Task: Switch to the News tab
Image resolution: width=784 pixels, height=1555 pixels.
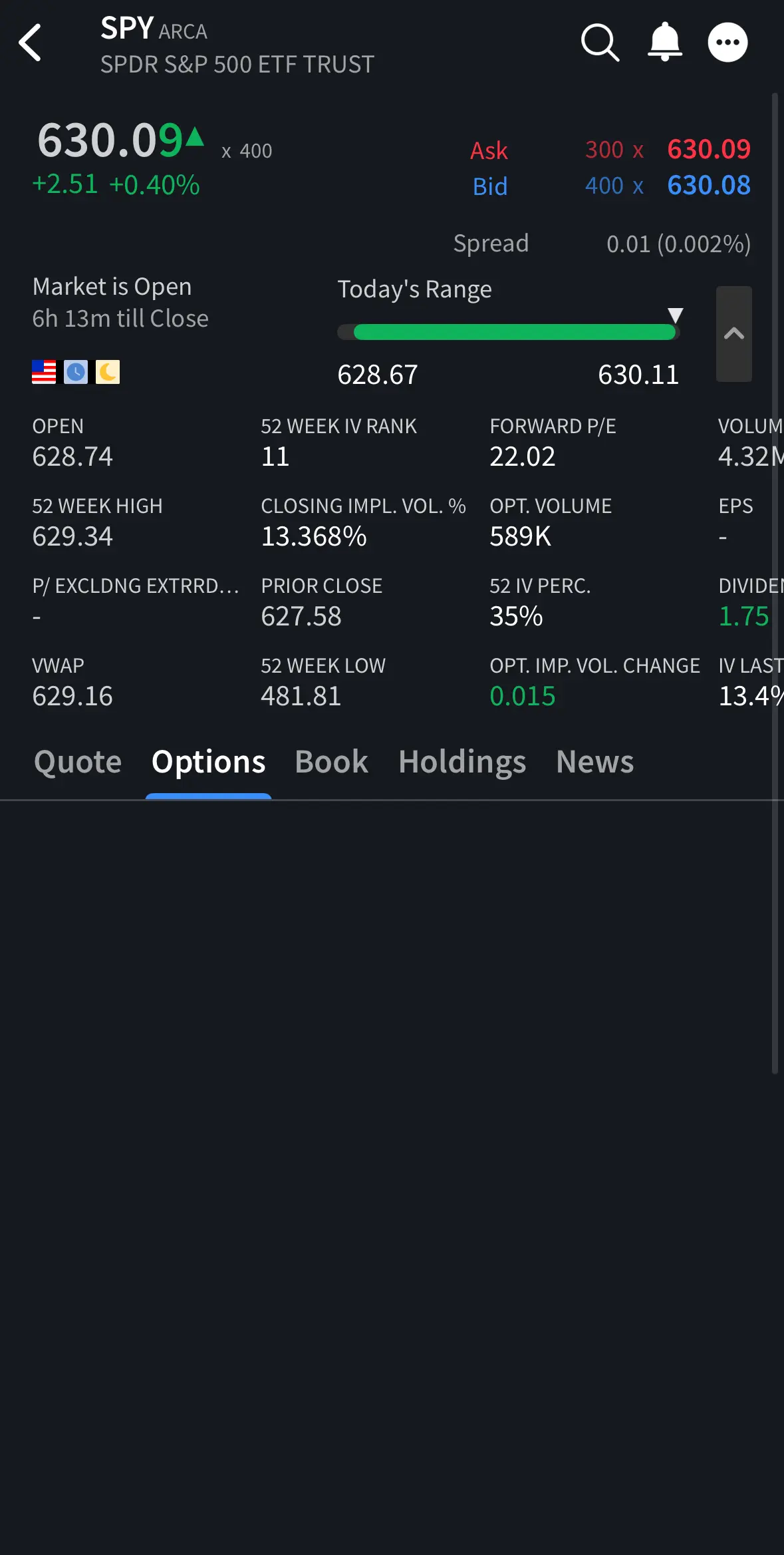Action: 595,762
